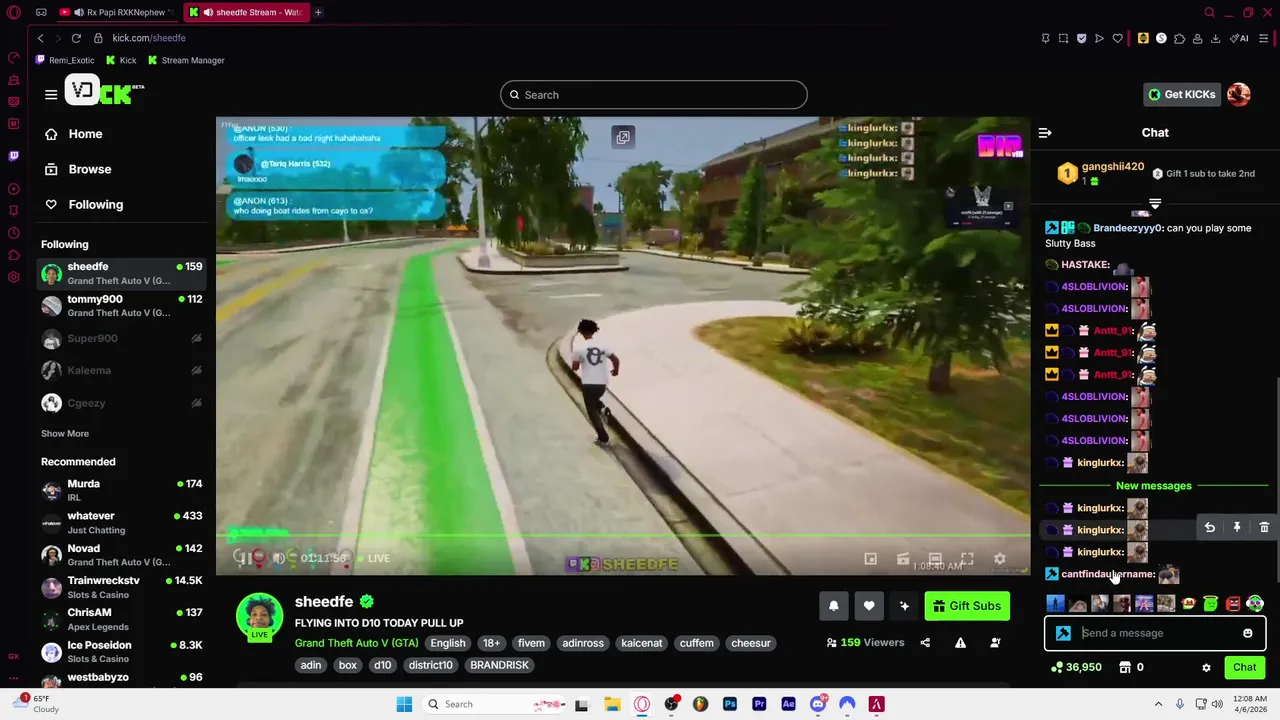Open the channel shop icon
The image size is (1280, 720).
(1125, 667)
